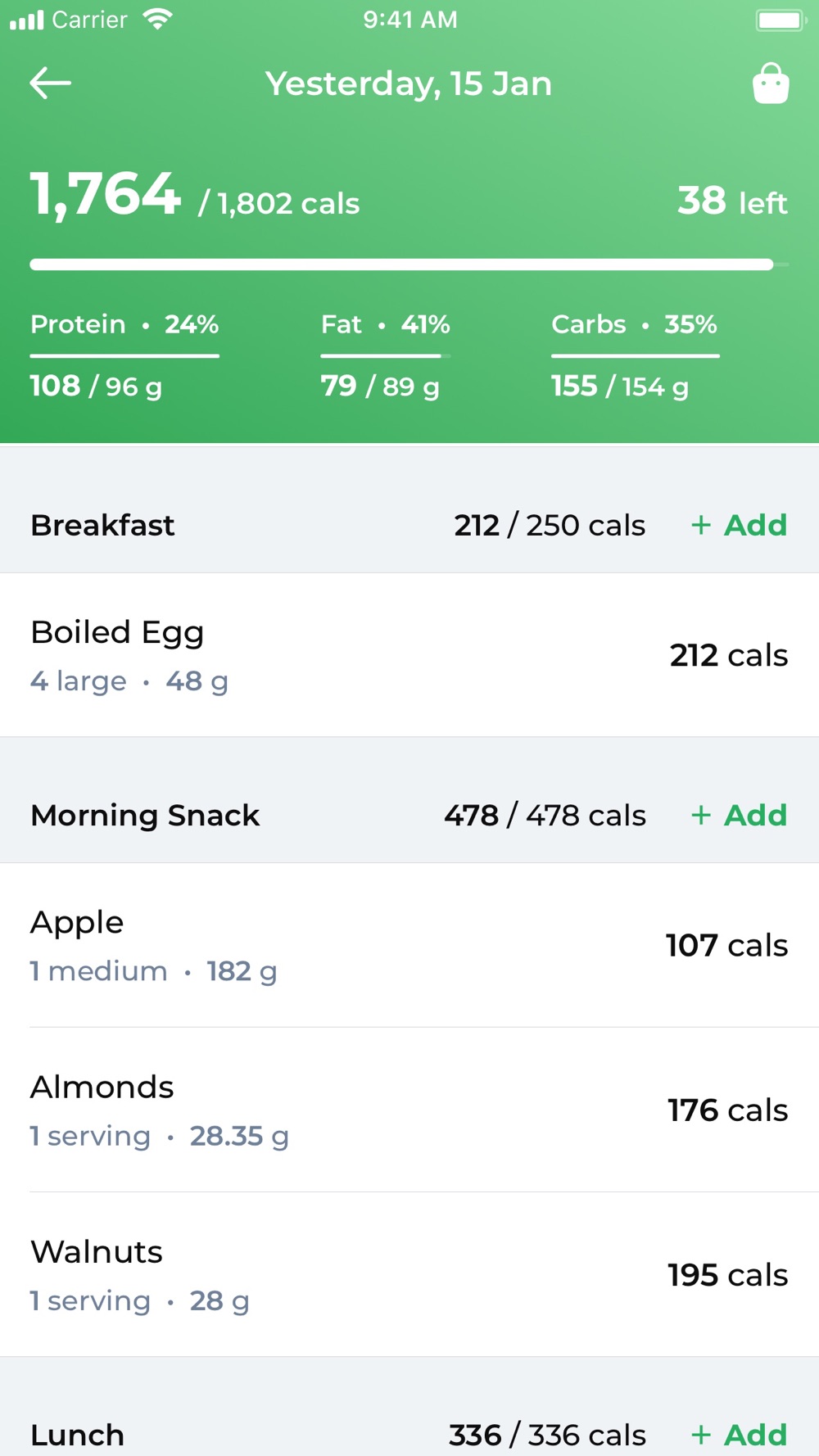
Task: Tap the back arrow icon
Action: (x=51, y=83)
